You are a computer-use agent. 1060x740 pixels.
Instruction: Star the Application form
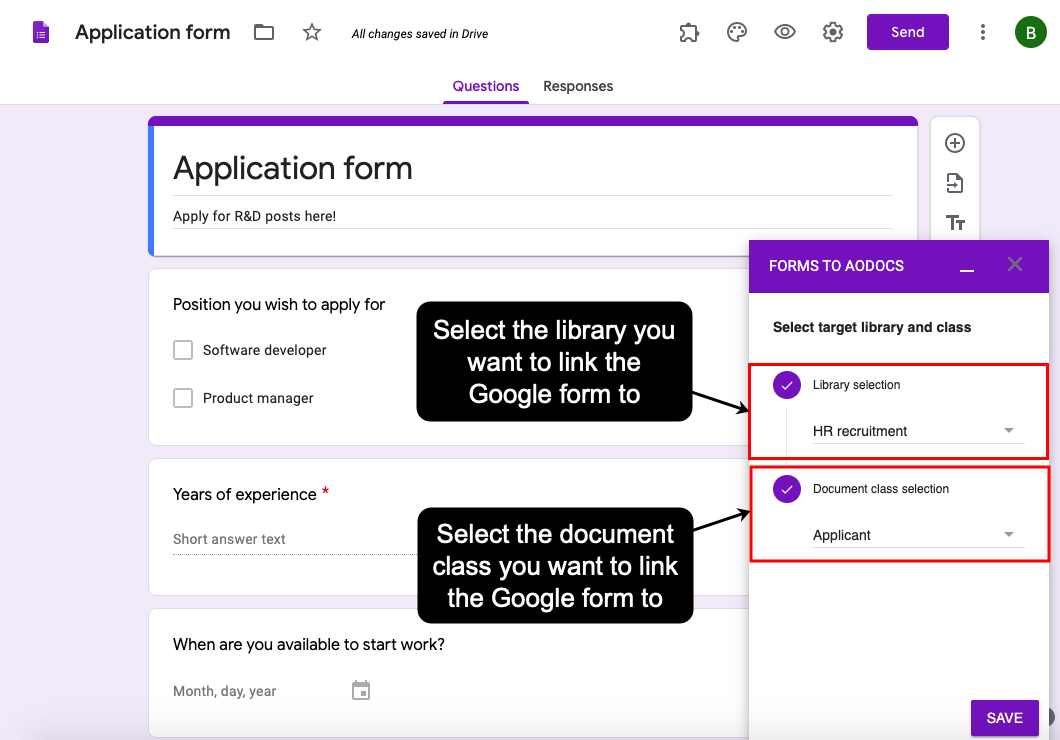312,32
